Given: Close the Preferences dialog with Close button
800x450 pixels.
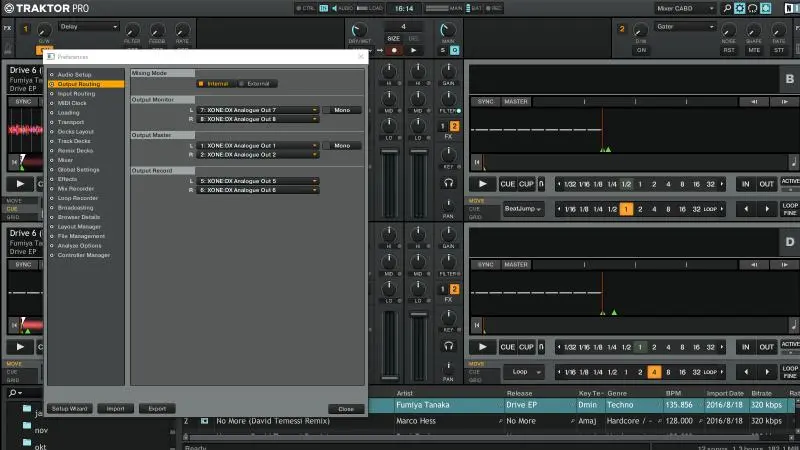Looking at the screenshot, I should 345,409.
